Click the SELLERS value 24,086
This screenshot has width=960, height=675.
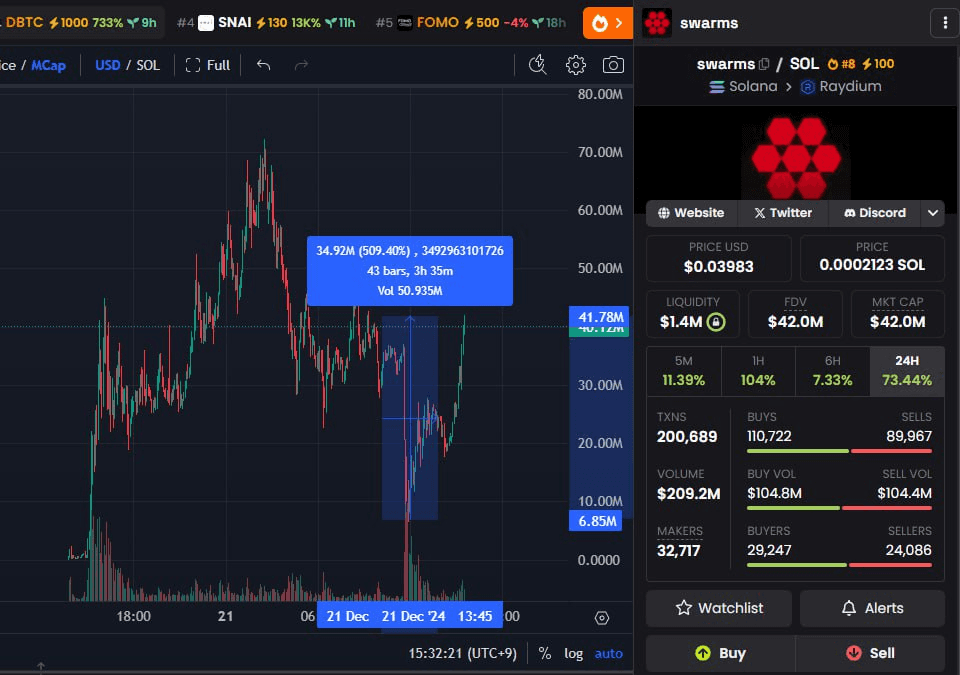coord(909,551)
